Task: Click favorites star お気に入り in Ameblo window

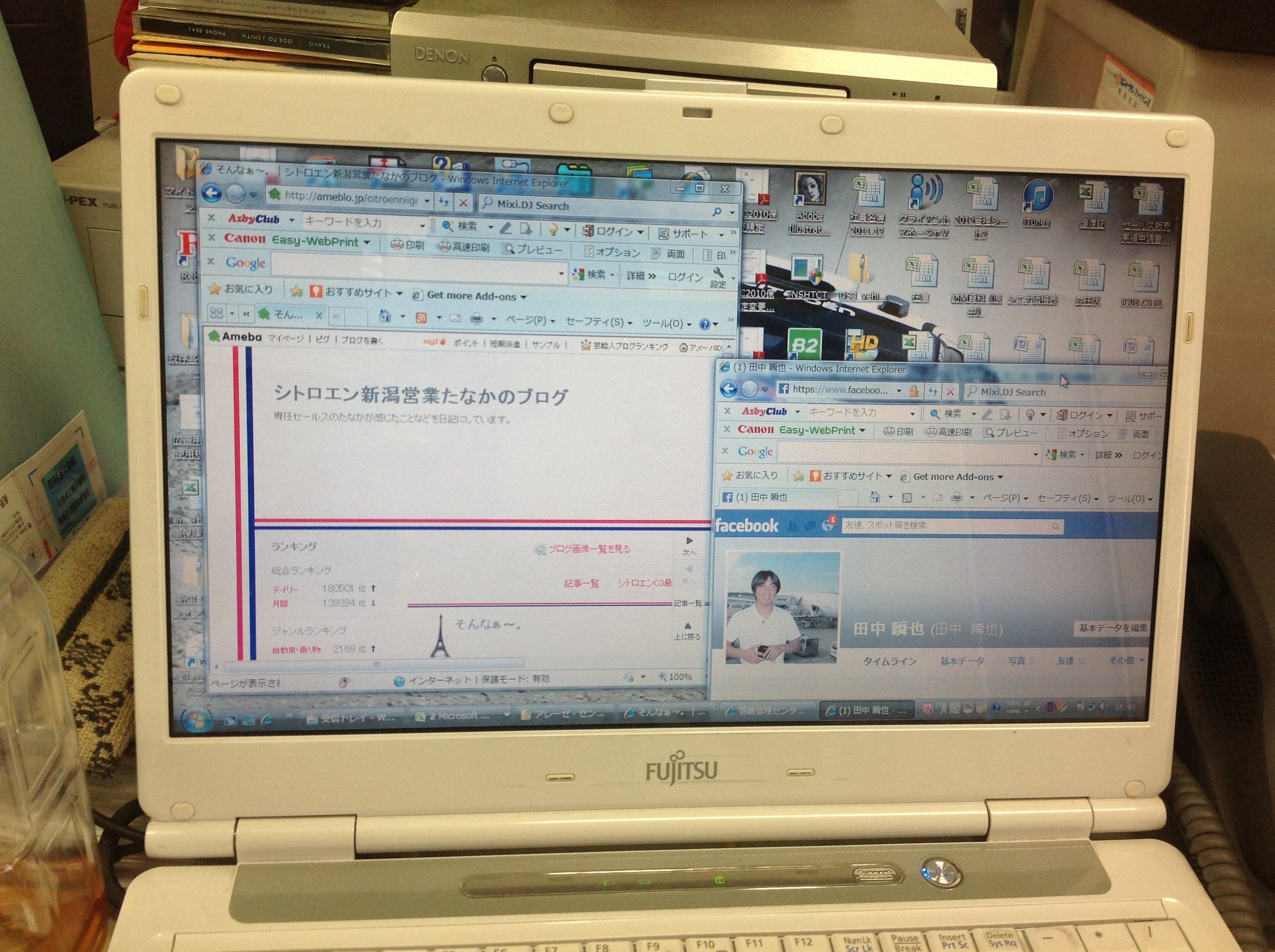Action: tap(241, 289)
